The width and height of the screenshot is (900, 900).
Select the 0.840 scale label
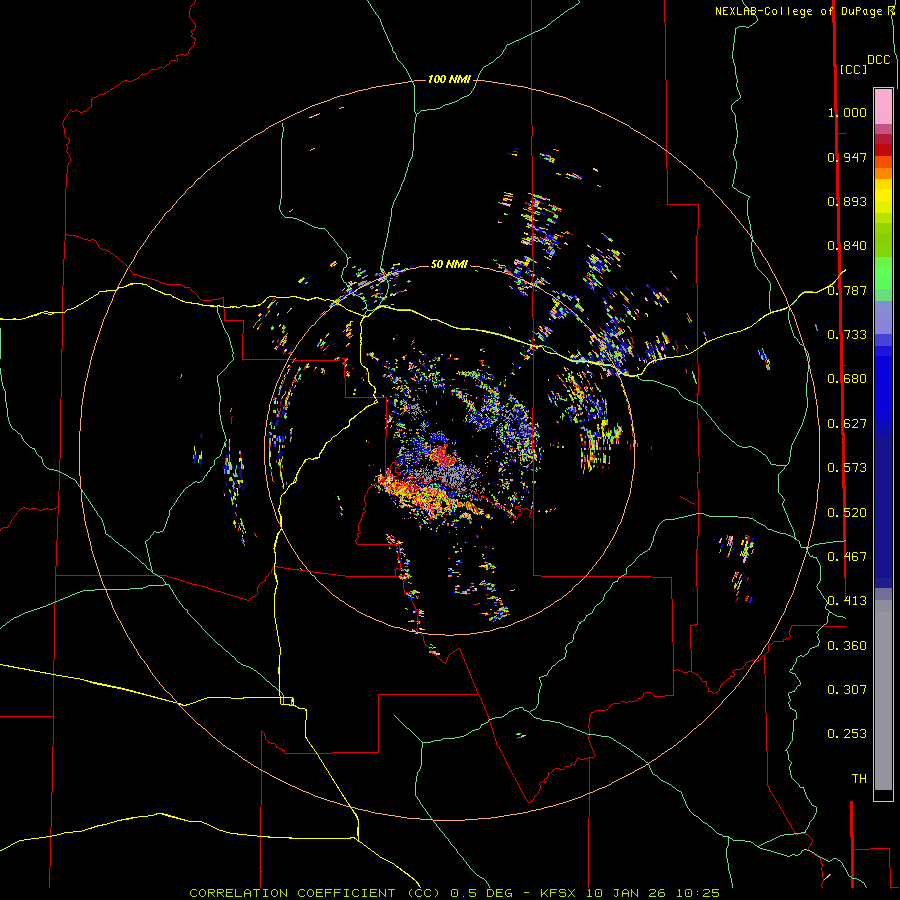[x=847, y=246]
